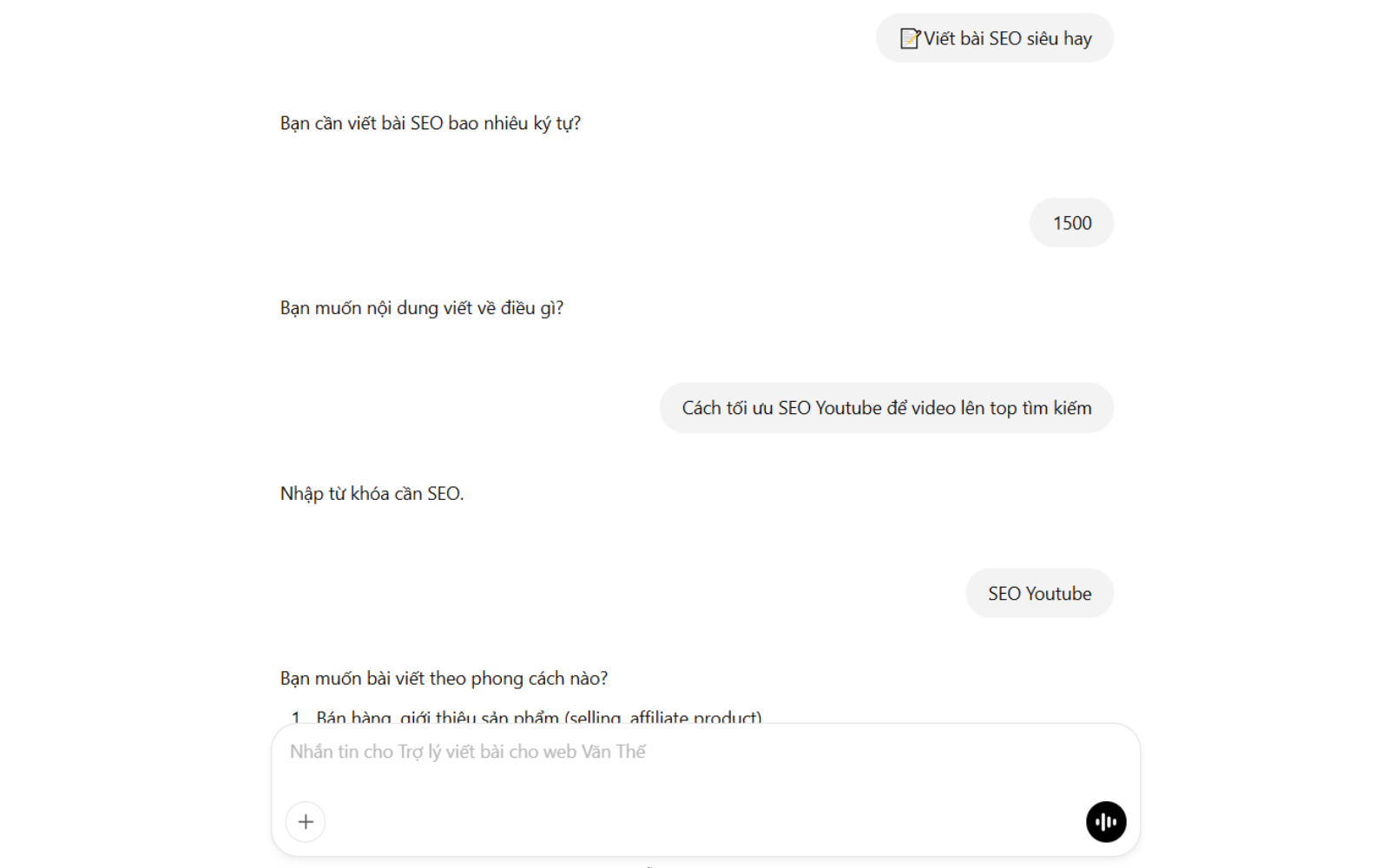
Task: Click the prompt 'Nhập từ khóa cần SEO.'
Action: [x=372, y=494]
